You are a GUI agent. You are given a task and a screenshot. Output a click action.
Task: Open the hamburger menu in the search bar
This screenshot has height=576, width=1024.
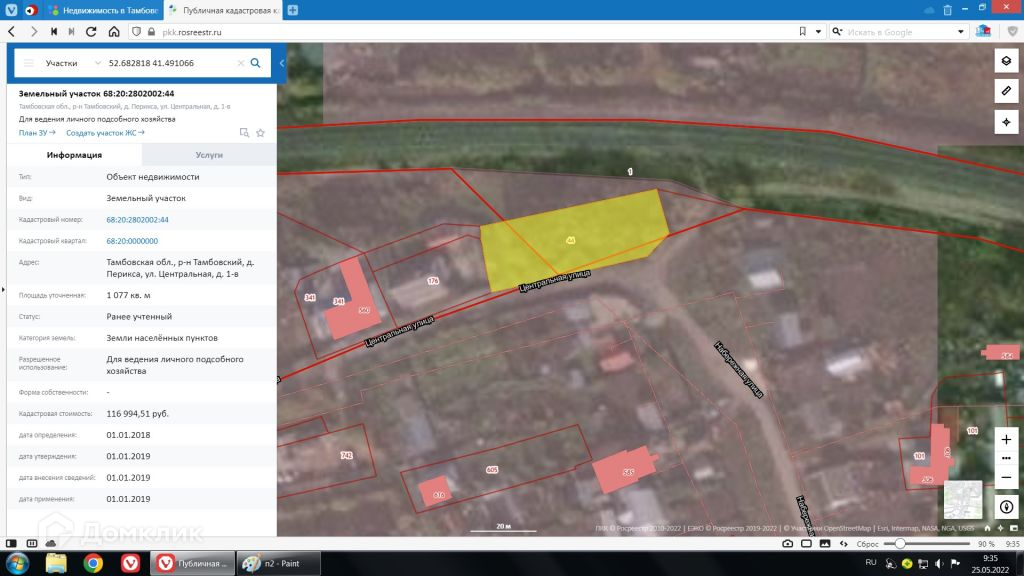click(x=29, y=63)
